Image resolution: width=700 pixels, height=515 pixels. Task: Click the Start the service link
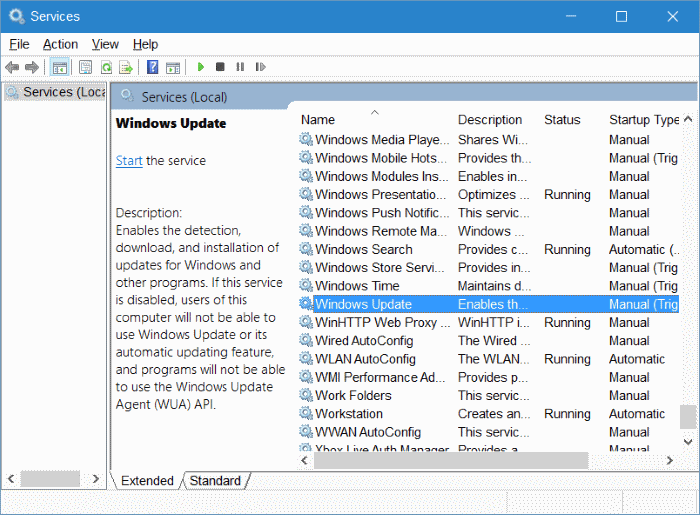click(x=129, y=161)
